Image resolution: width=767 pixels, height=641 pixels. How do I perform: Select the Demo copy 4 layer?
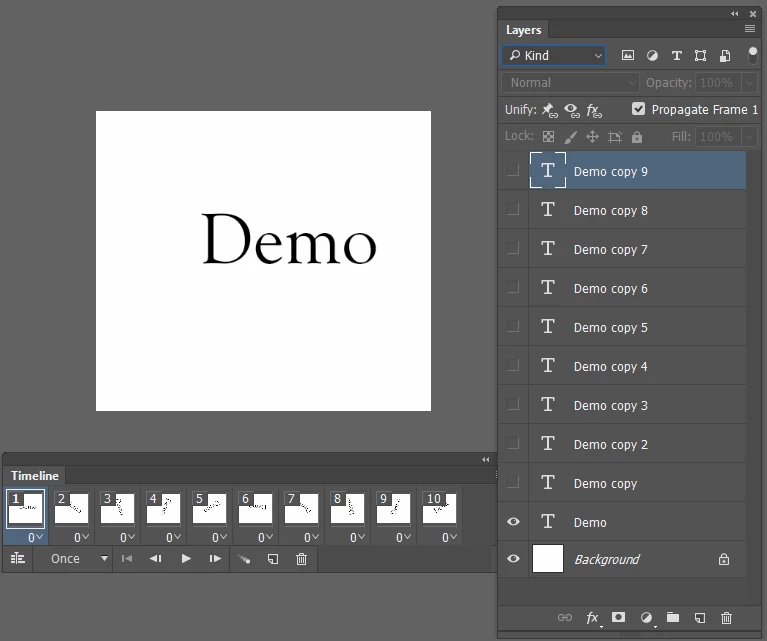(x=637, y=366)
